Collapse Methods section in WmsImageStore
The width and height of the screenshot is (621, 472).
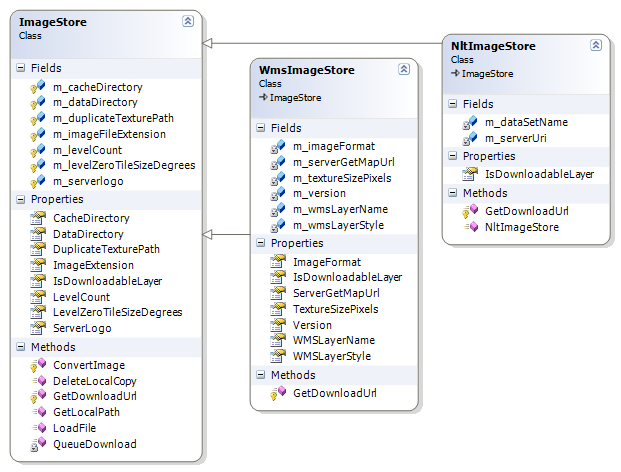pos(261,375)
